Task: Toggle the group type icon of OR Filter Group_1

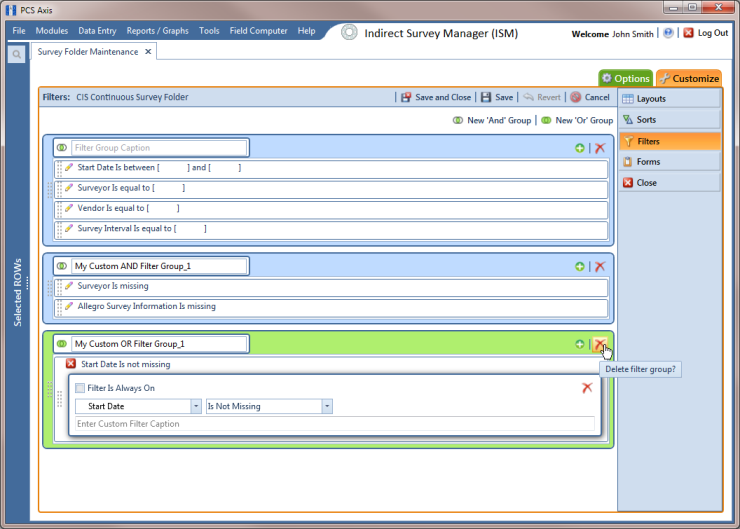Action: point(62,344)
